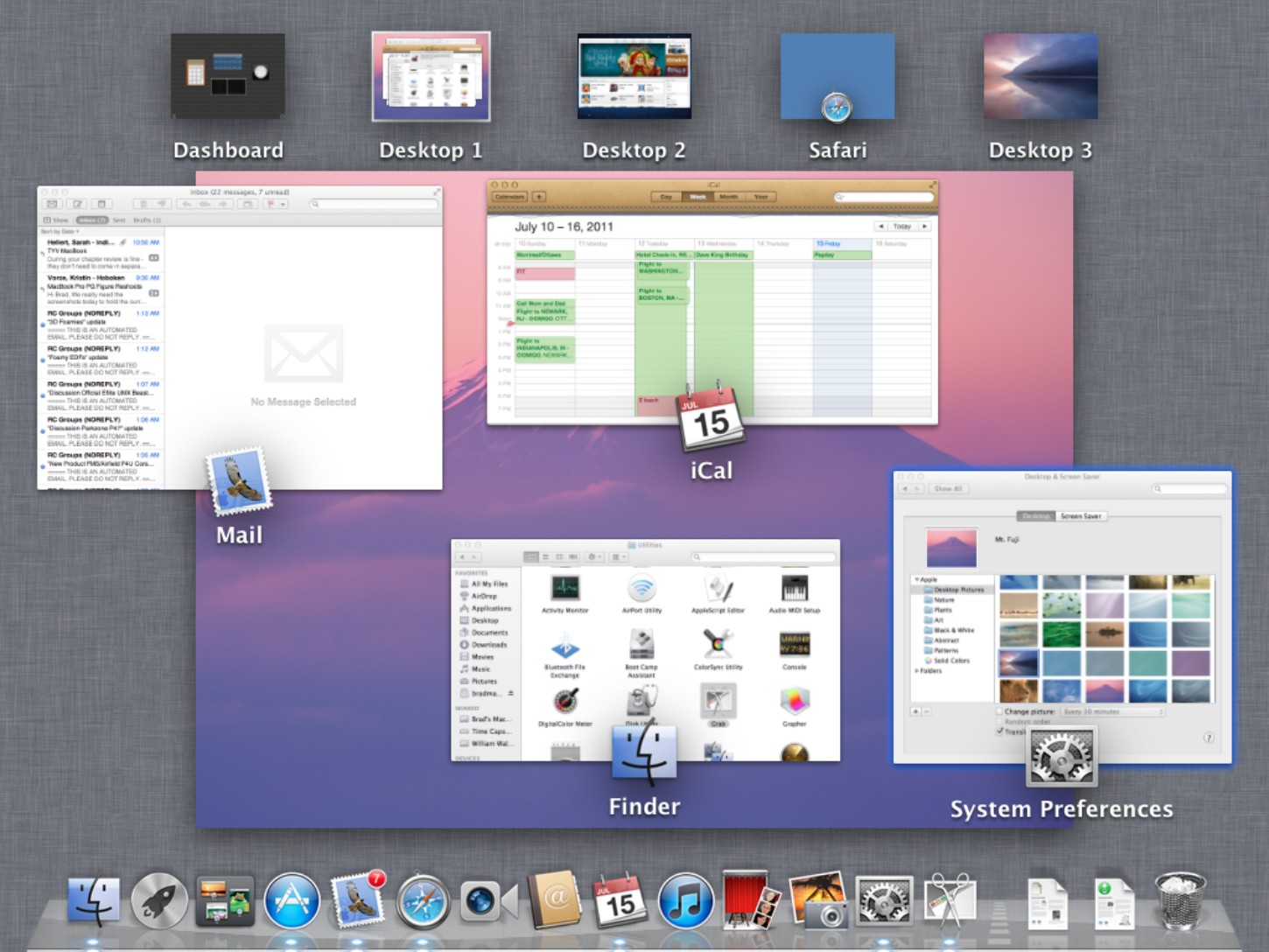This screenshot has width=1269, height=952.
Task: Open Photo Booth from the Dock
Action: click(751, 899)
